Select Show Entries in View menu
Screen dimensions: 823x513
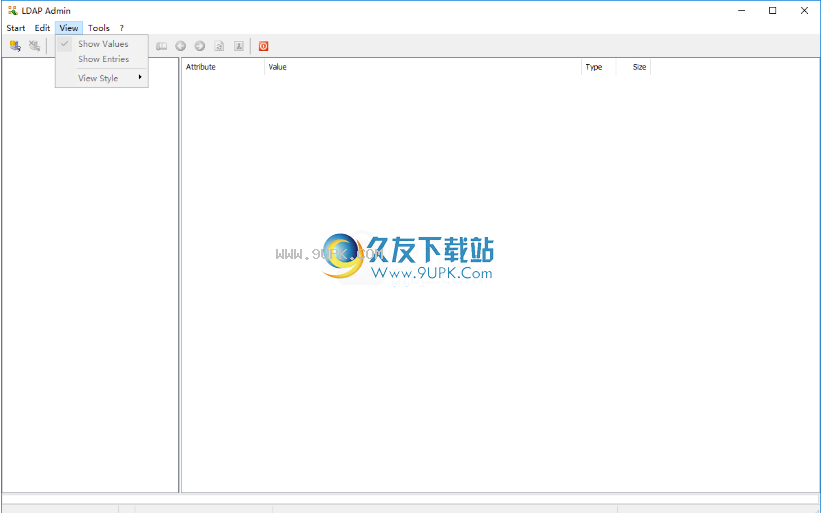pos(102,59)
